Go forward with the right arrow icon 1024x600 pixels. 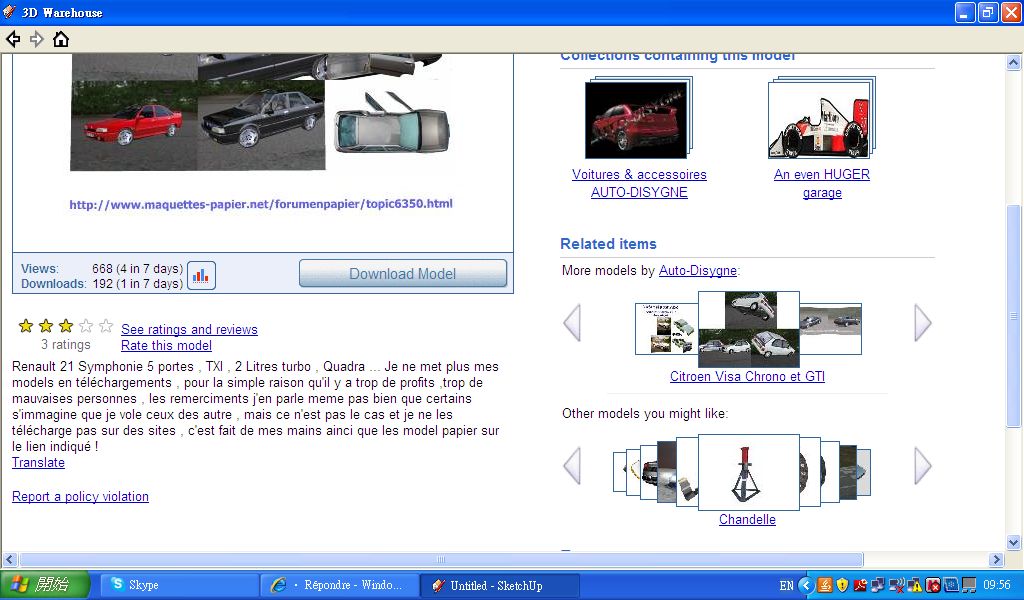(37, 40)
